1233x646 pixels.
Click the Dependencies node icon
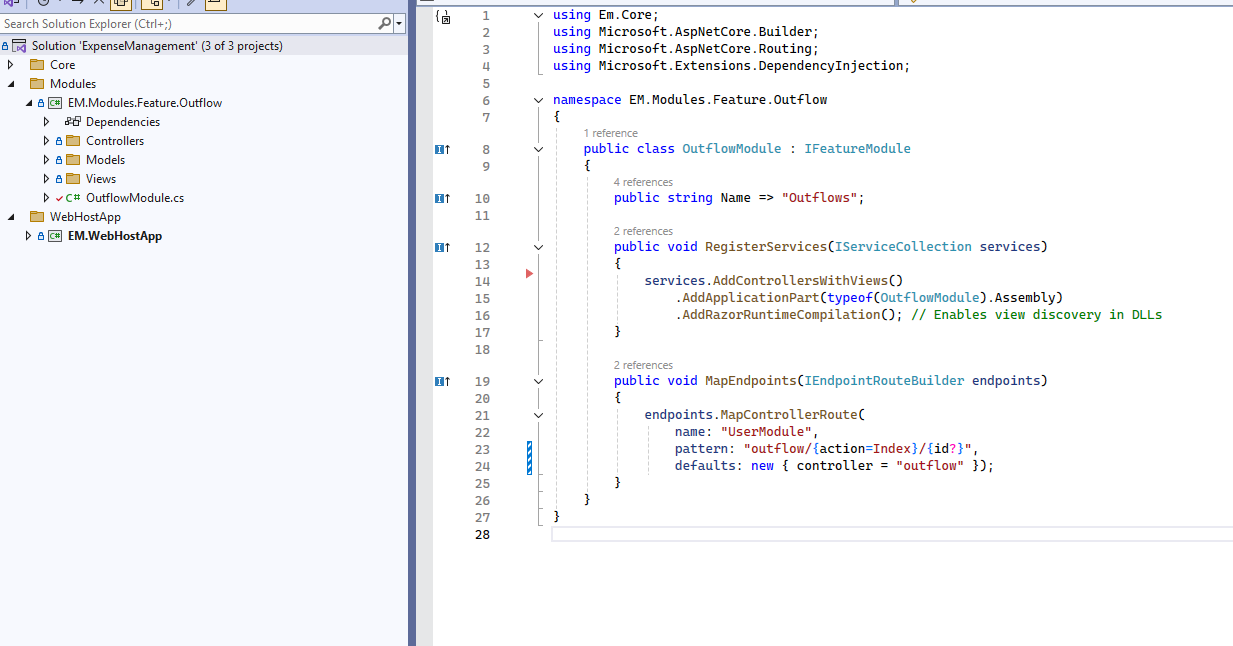(x=73, y=122)
